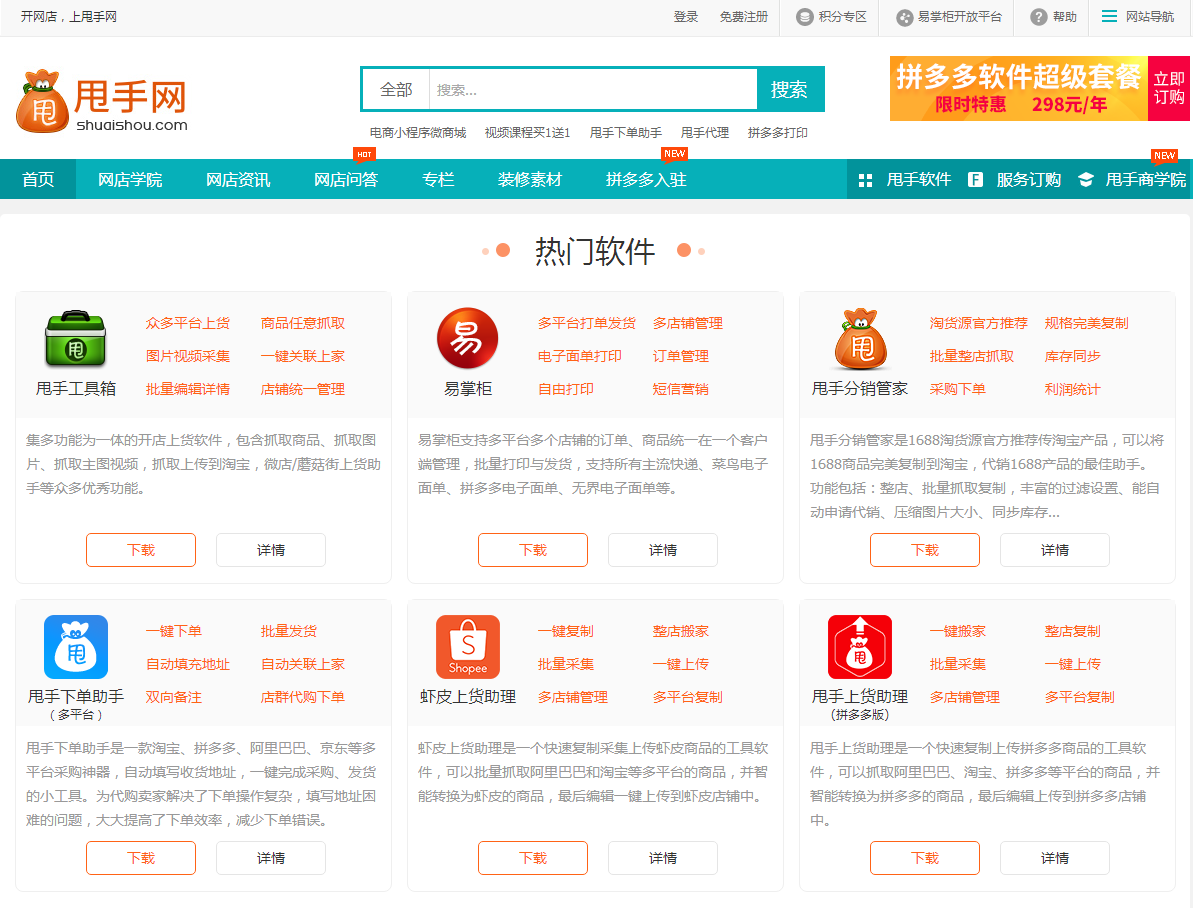Click the 易掌柜开放平台 icon in top bar
Viewport: 1193px width, 908px height.
[x=904, y=18]
